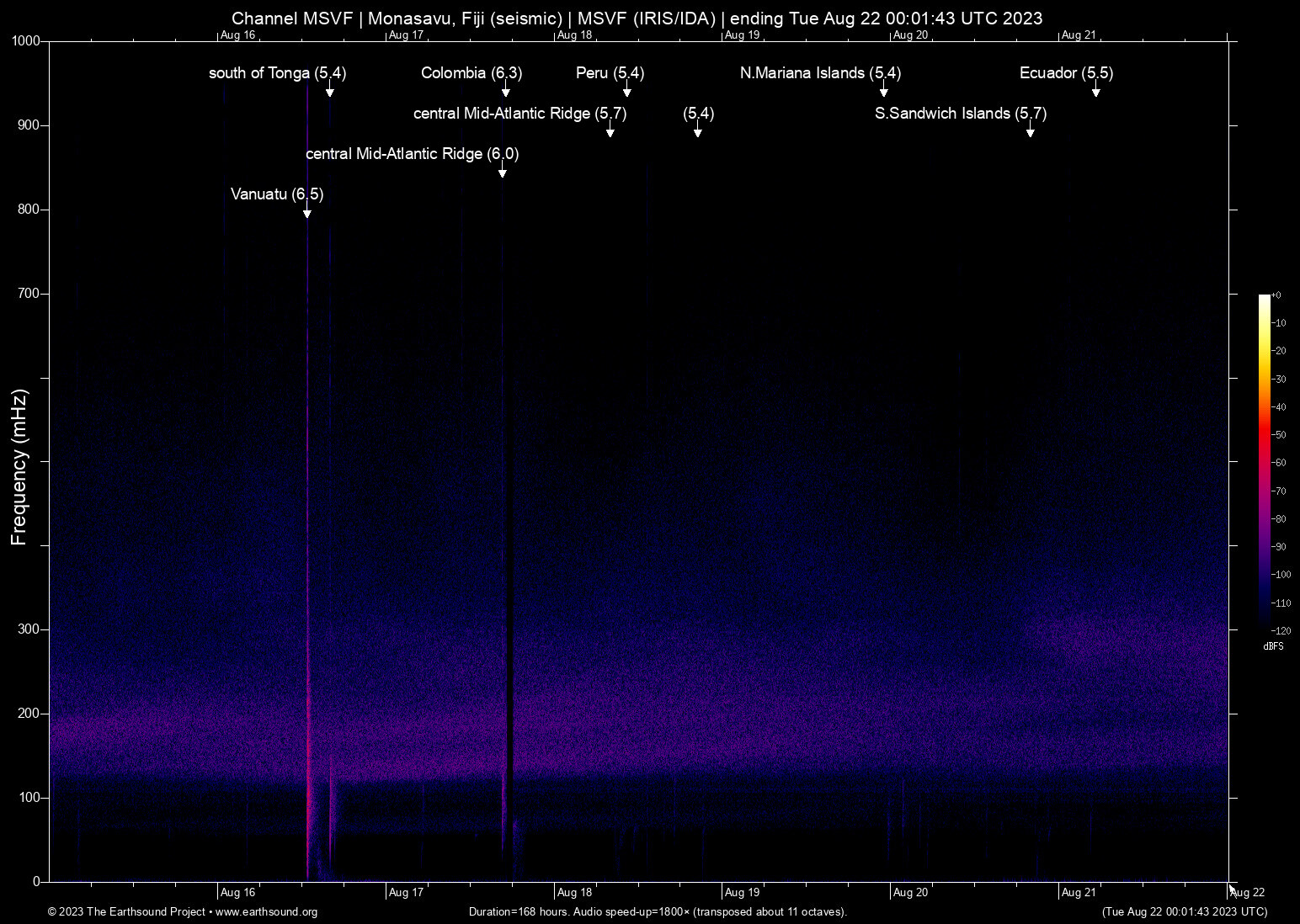Select arrow under central Mid-Atlantic Ridge (6.0)

[x=503, y=173]
